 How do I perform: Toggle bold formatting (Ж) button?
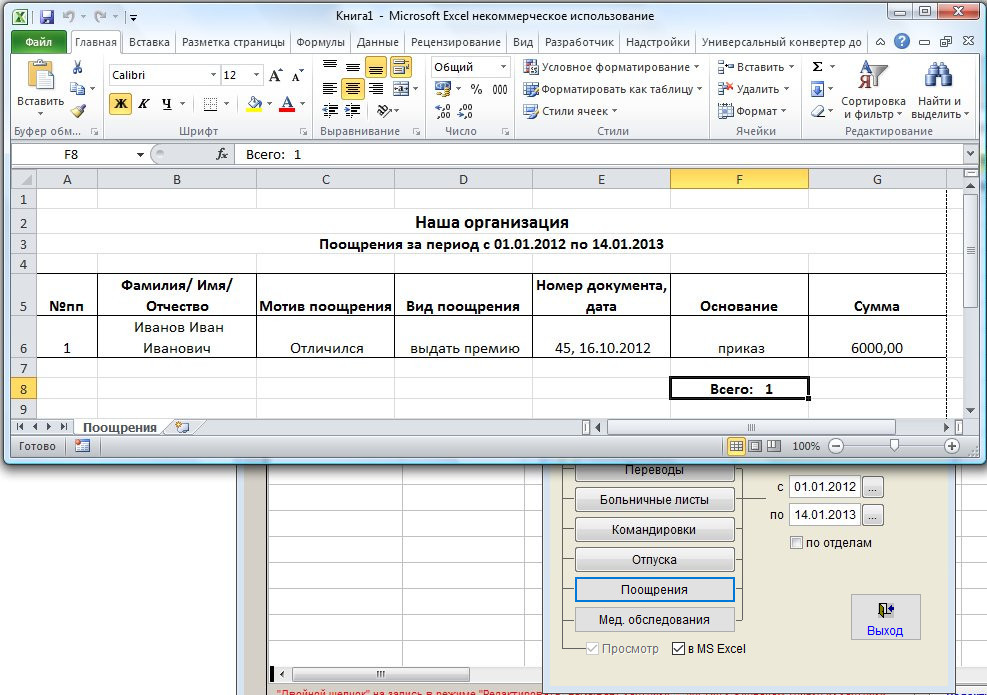tap(120, 104)
